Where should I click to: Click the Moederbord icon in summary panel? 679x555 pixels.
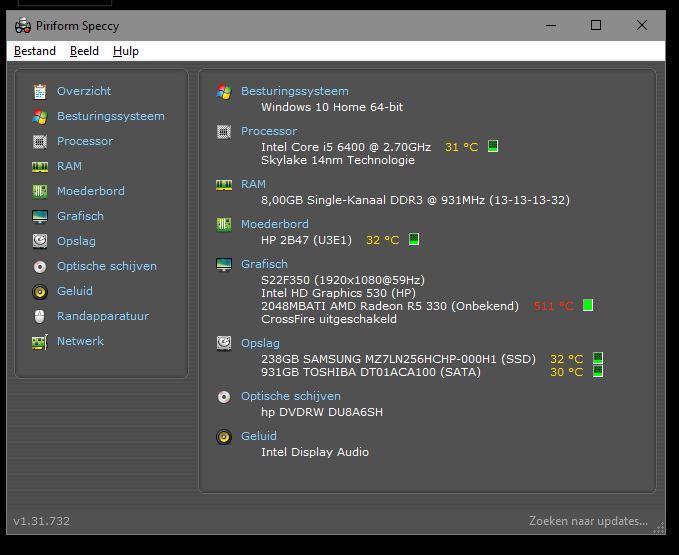tap(224, 225)
